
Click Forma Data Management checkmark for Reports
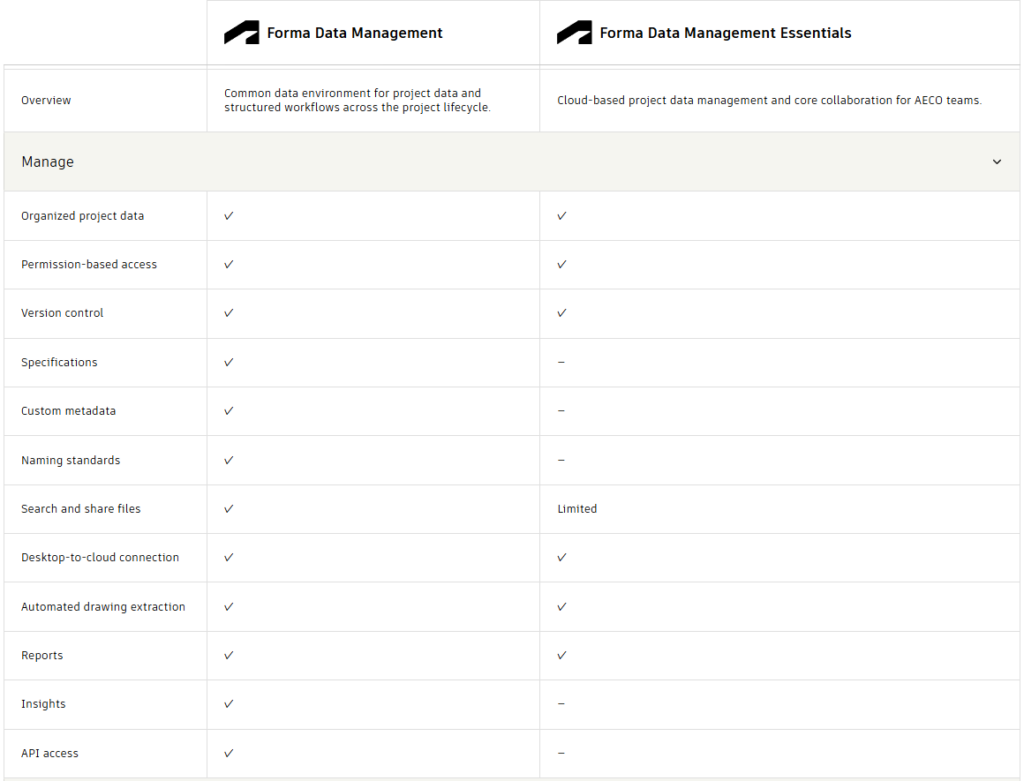click(229, 655)
